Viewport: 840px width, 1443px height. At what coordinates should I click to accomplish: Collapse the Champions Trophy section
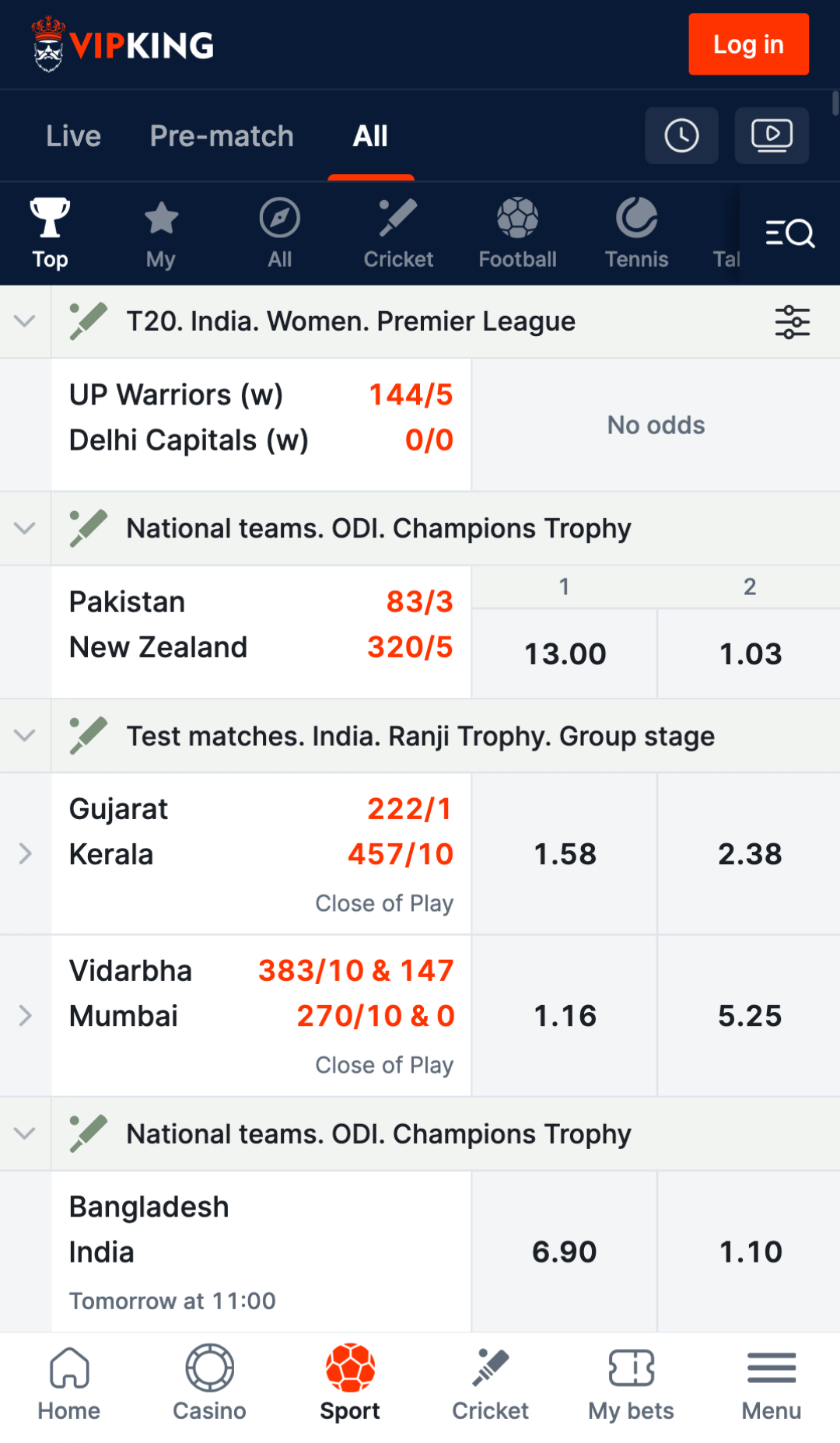click(x=24, y=528)
